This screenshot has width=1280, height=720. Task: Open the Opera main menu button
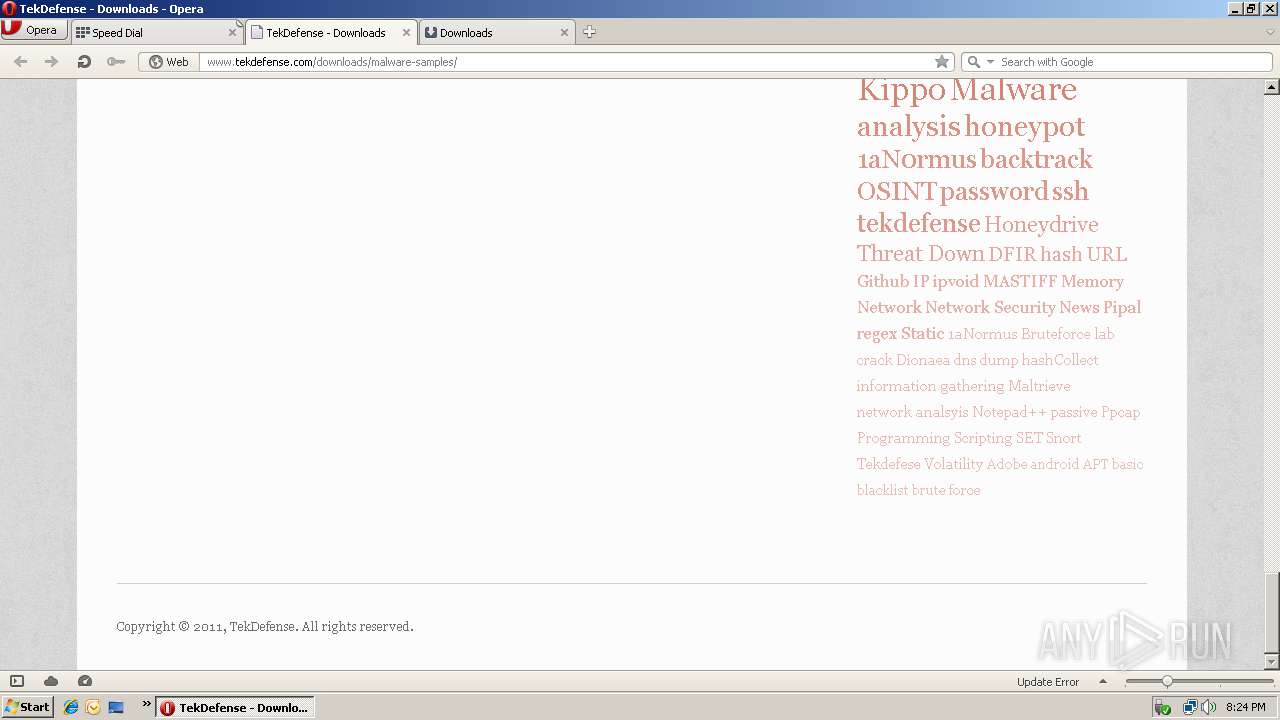point(34,30)
